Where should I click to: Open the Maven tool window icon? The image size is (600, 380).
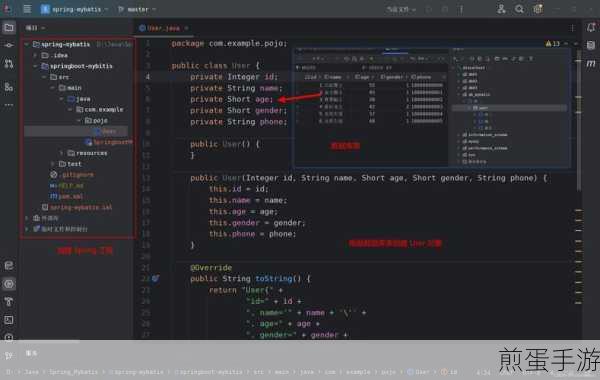(x=591, y=63)
